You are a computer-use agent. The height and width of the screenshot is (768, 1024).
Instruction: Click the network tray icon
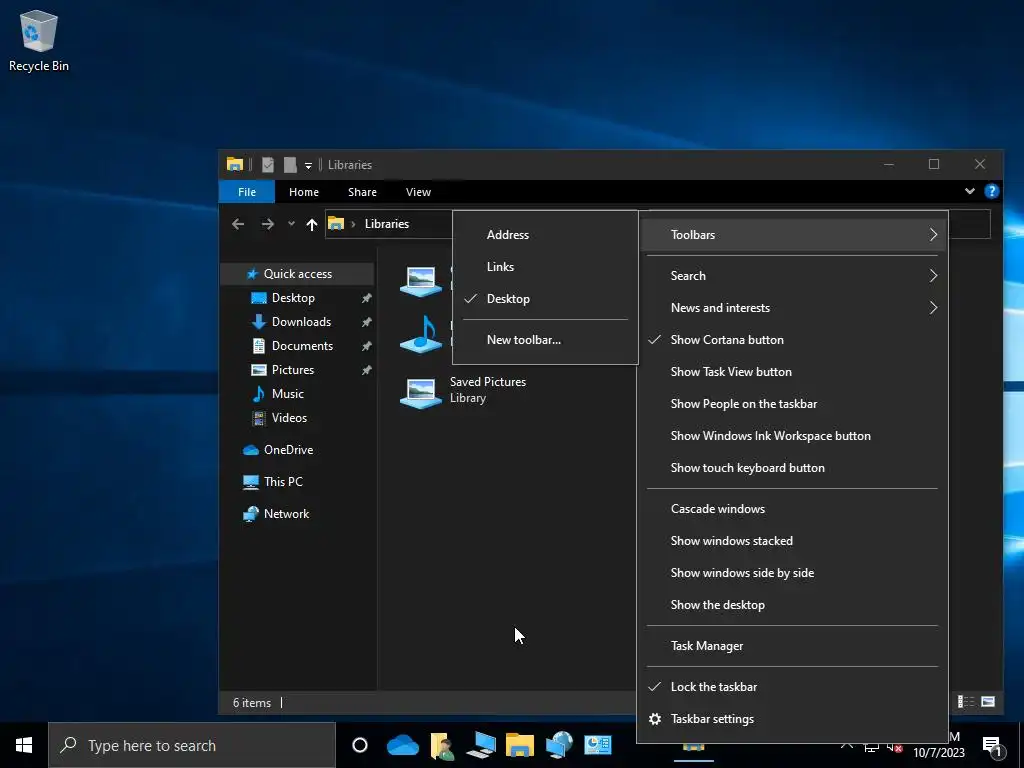(871, 747)
